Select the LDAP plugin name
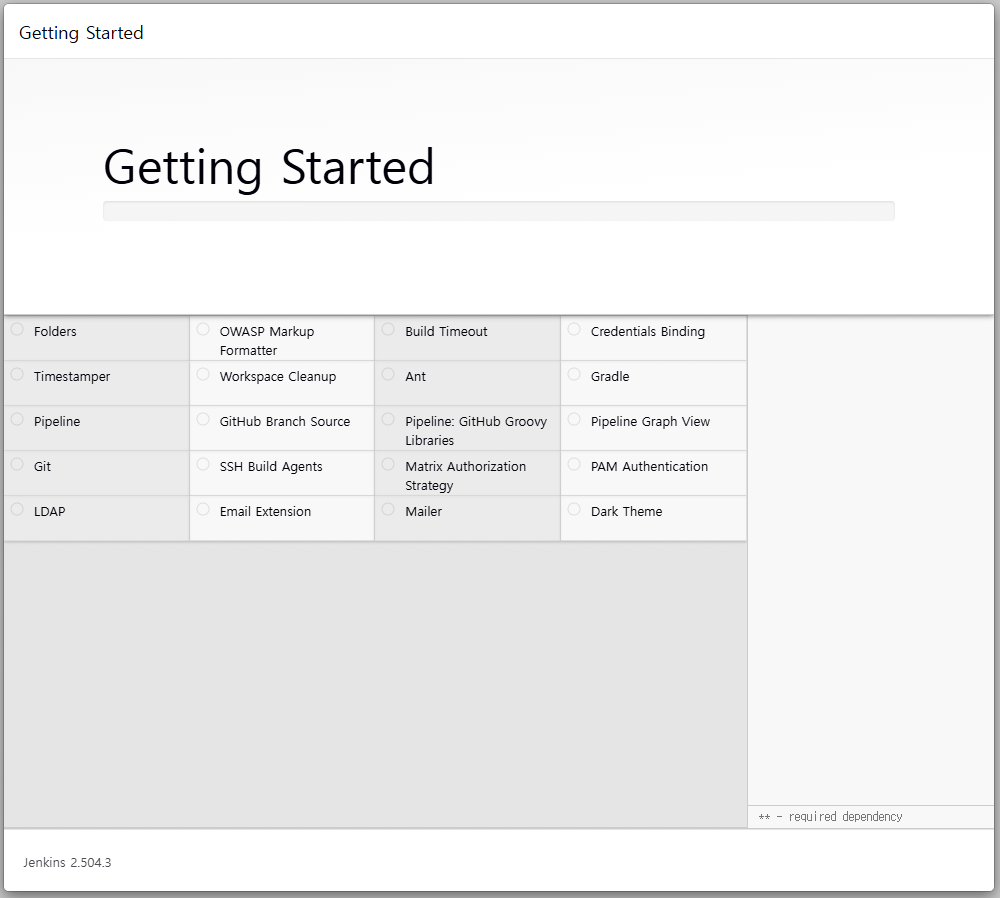The image size is (1000, 898). tap(49, 512)
